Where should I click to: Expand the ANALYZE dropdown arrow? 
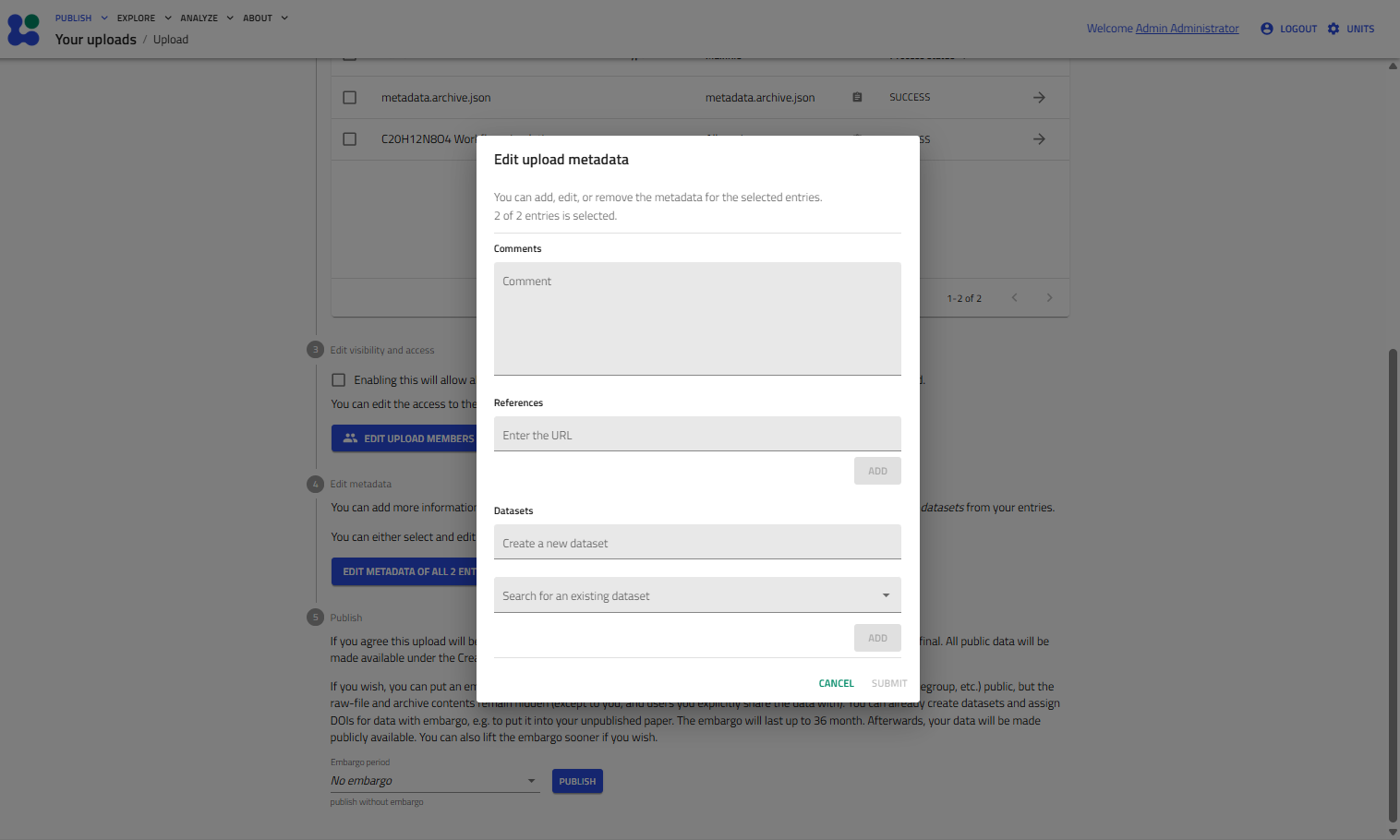pyautogui.click(x=230, y=18)
